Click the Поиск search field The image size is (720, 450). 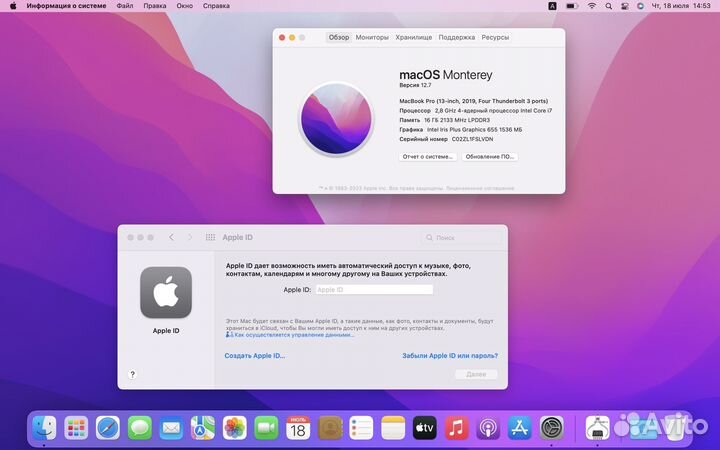(x=462, y=237)
